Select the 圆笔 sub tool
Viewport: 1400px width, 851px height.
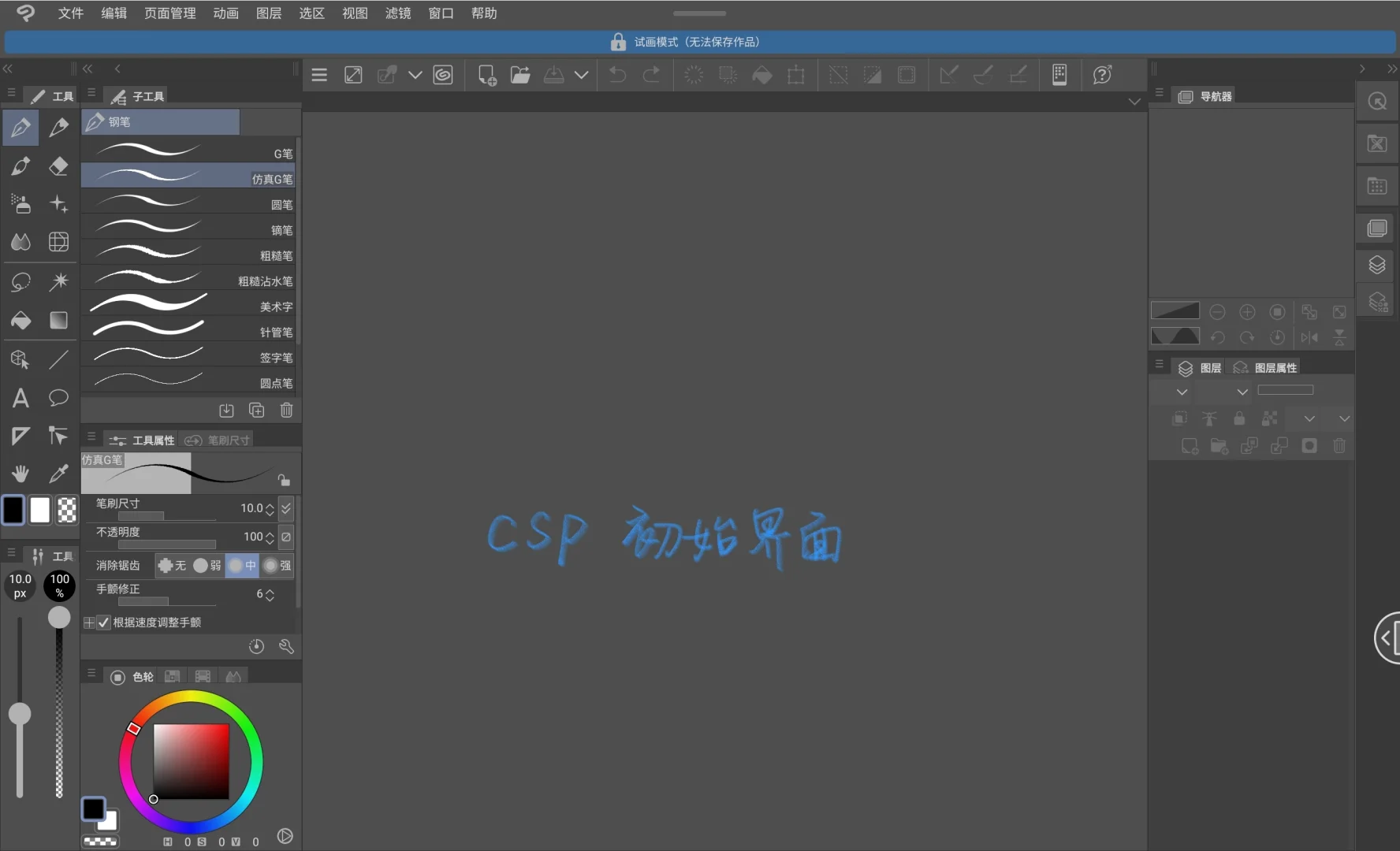(188, 201)
